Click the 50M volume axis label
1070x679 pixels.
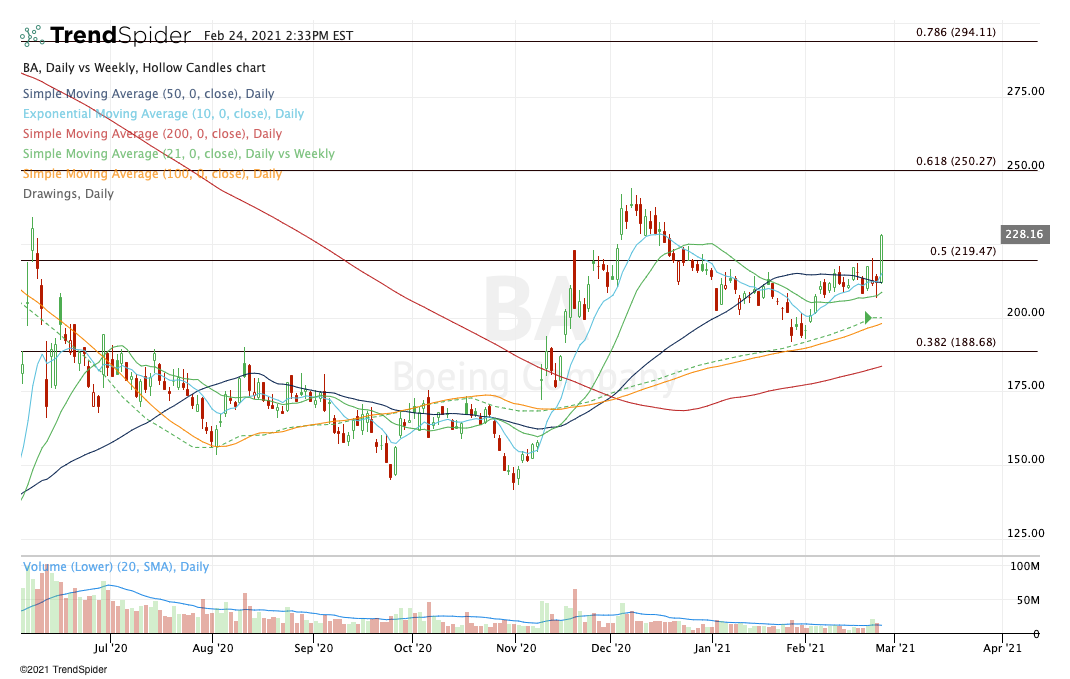1028,601
